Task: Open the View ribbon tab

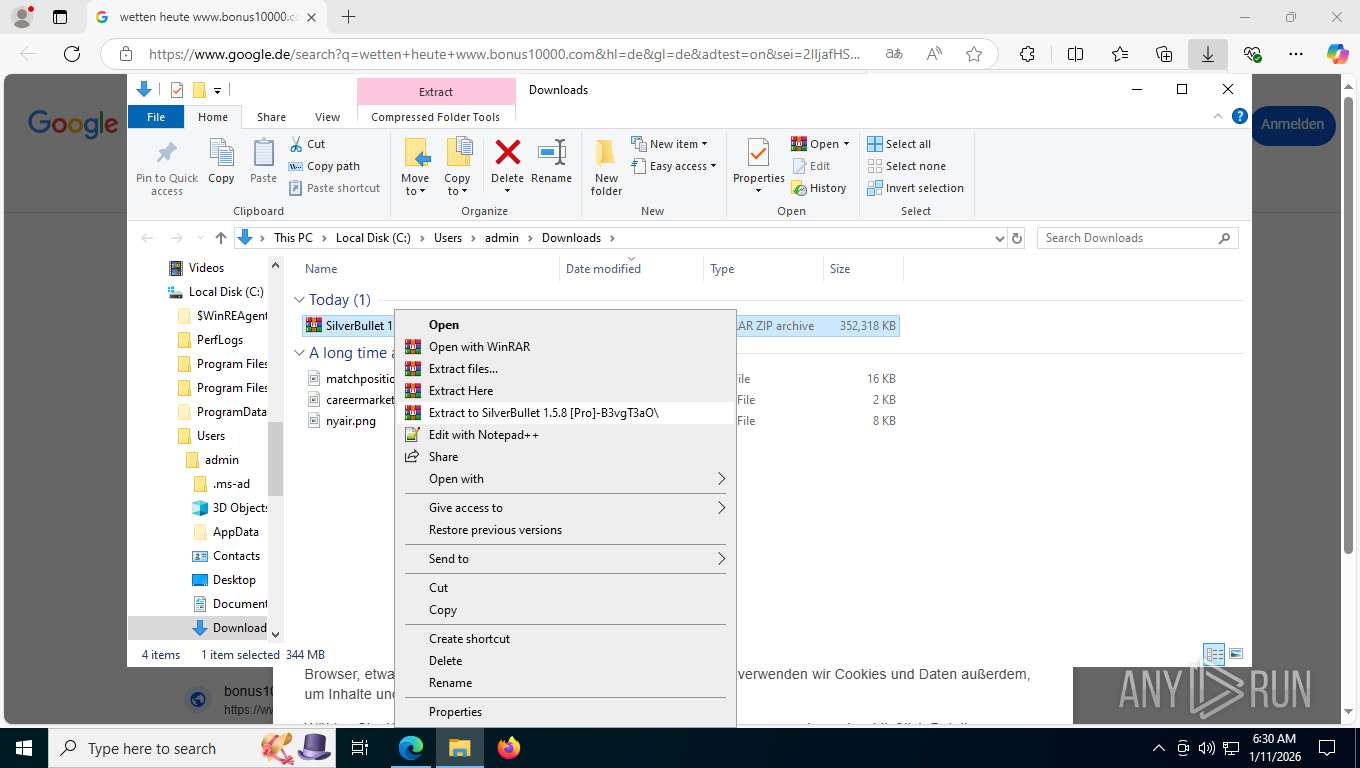Action: point(327,117)
